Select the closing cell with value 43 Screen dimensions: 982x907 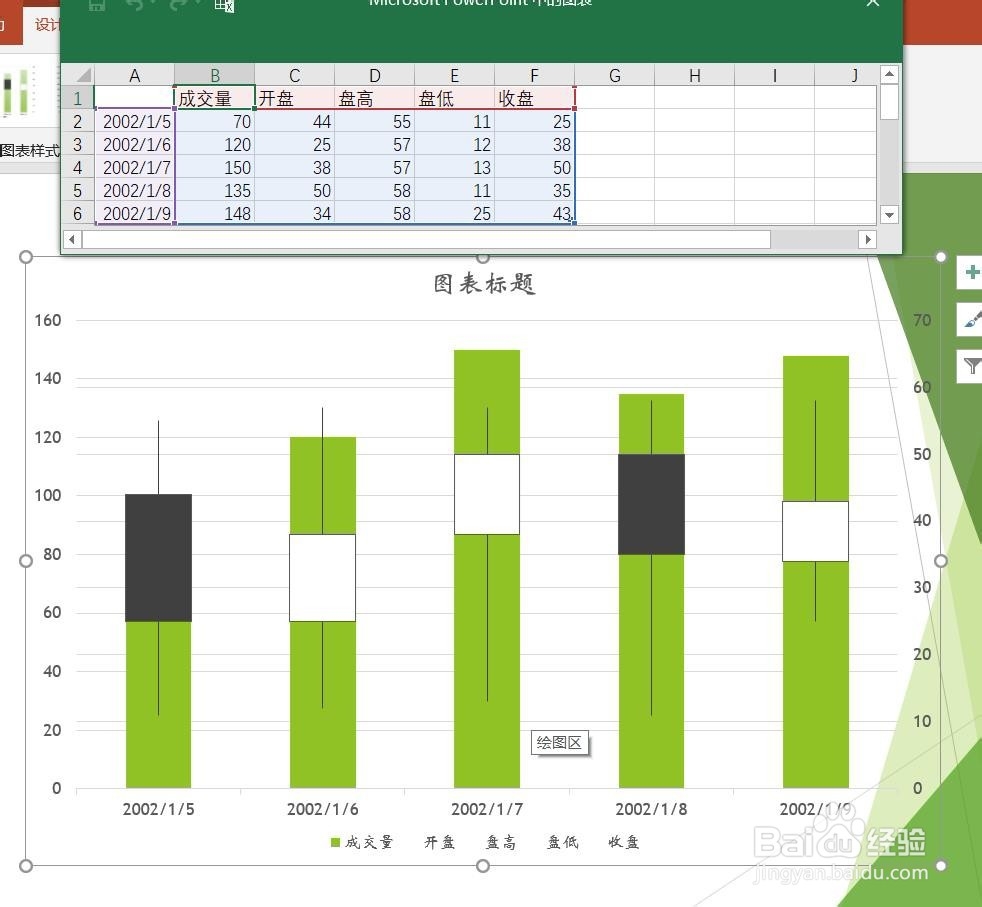[534, 214]
